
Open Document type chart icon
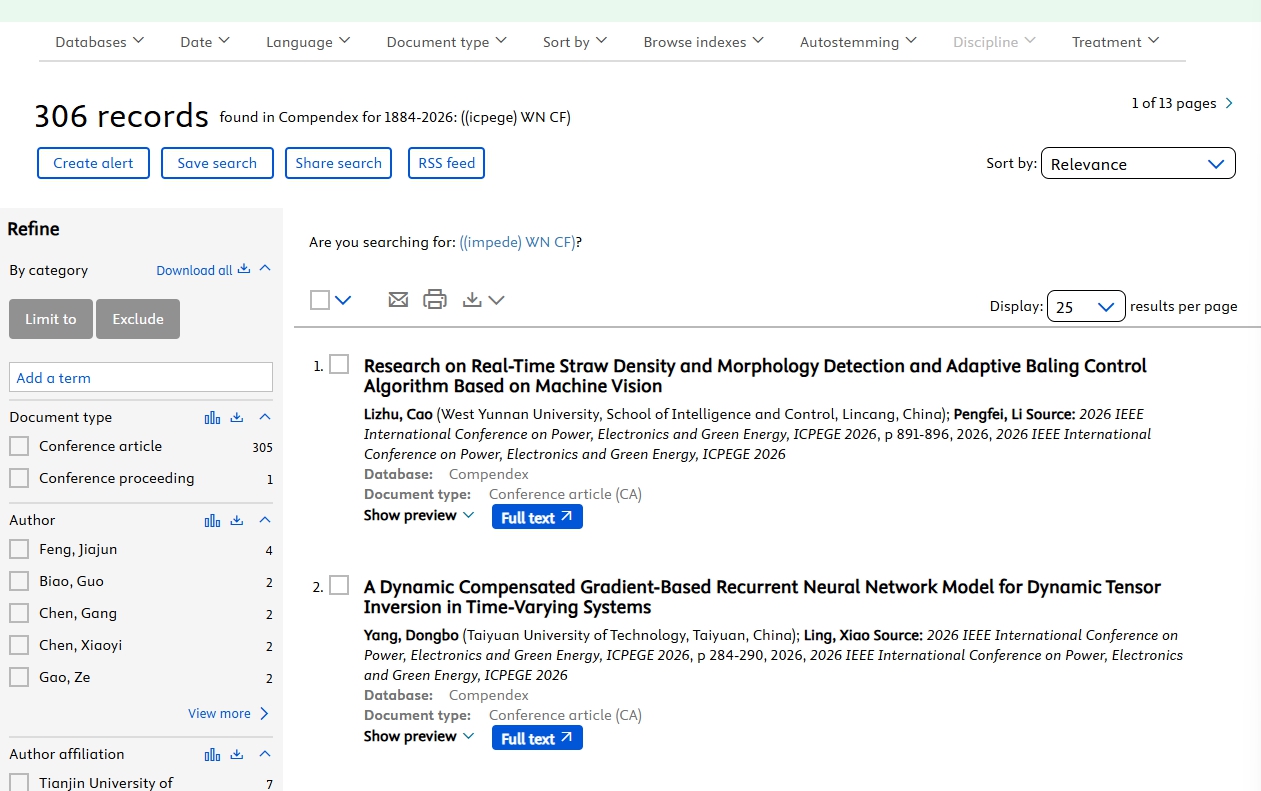212,417
